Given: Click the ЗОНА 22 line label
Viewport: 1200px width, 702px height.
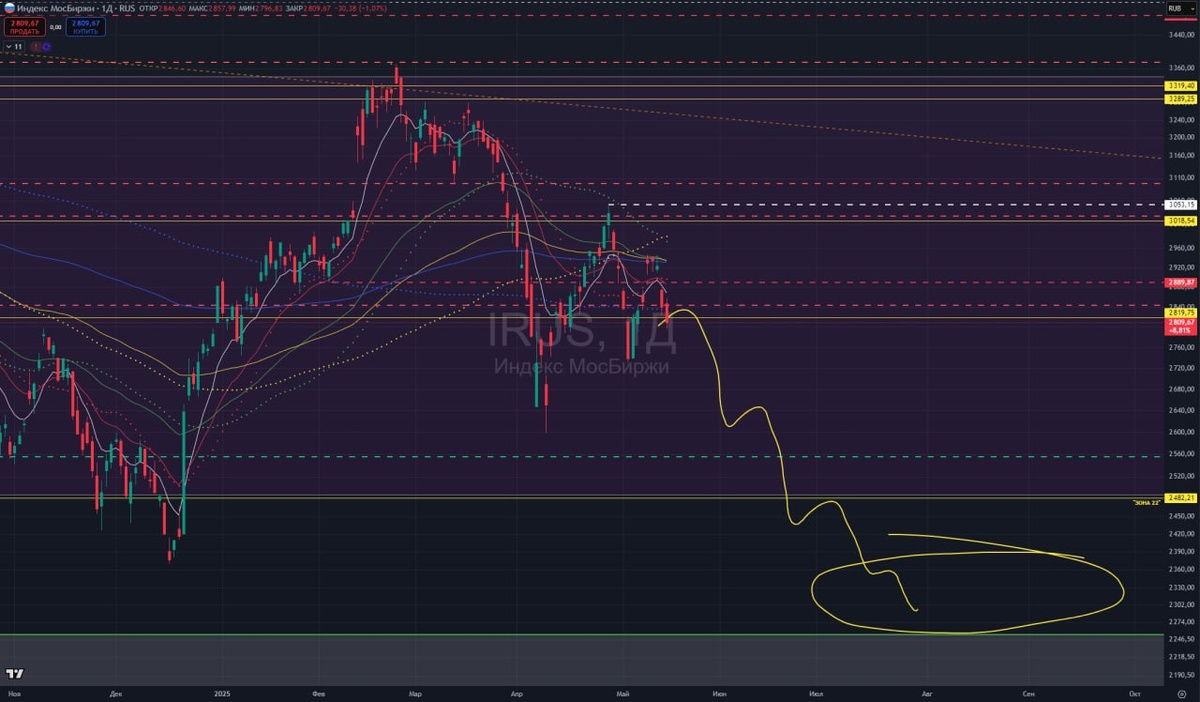Looking at the screenshot, I should (x=1146, y=503).
